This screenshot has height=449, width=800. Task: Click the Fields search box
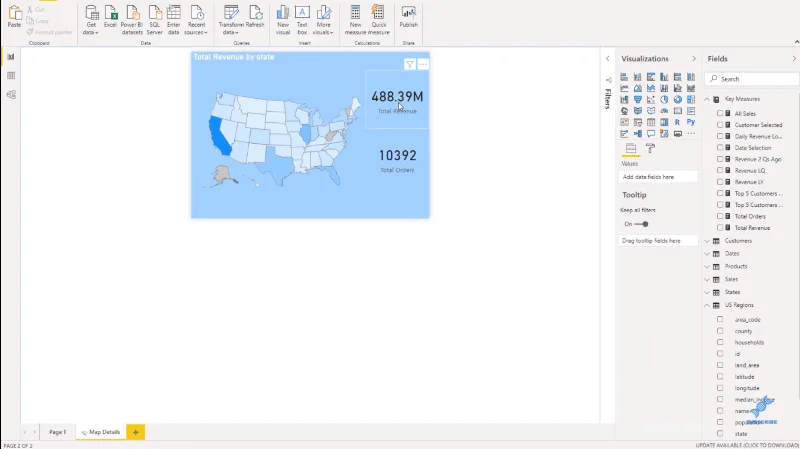753,79
